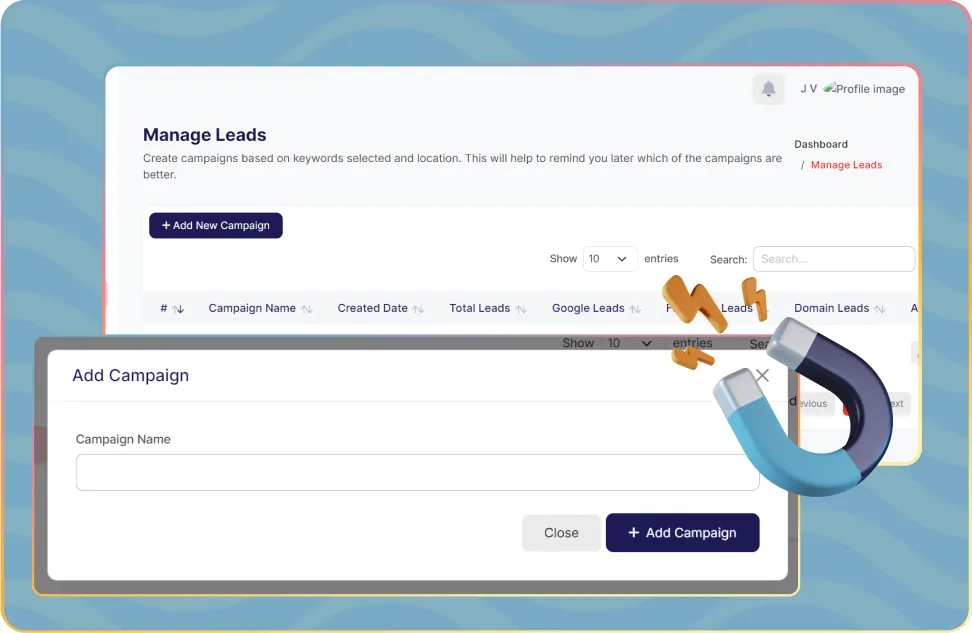Click the Manage Leads page heading
Image resolution: width=972 pixels, height=633 pixels.
(x=205, y=135)
